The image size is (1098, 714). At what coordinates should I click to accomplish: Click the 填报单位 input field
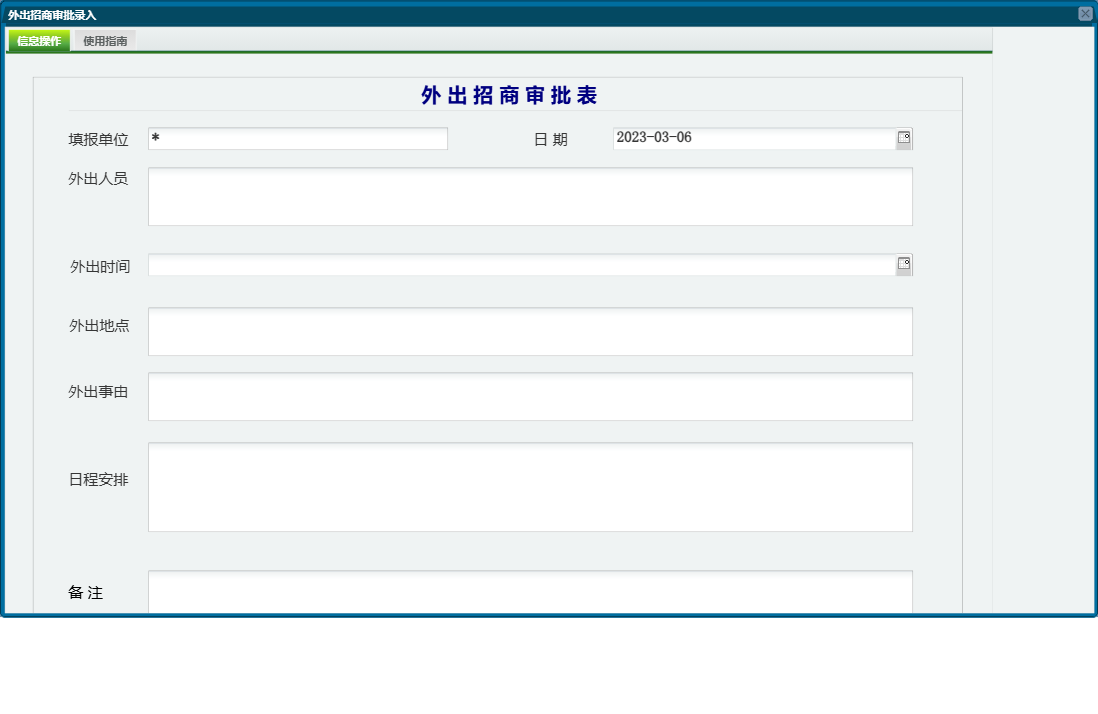(x=298, y=139)
